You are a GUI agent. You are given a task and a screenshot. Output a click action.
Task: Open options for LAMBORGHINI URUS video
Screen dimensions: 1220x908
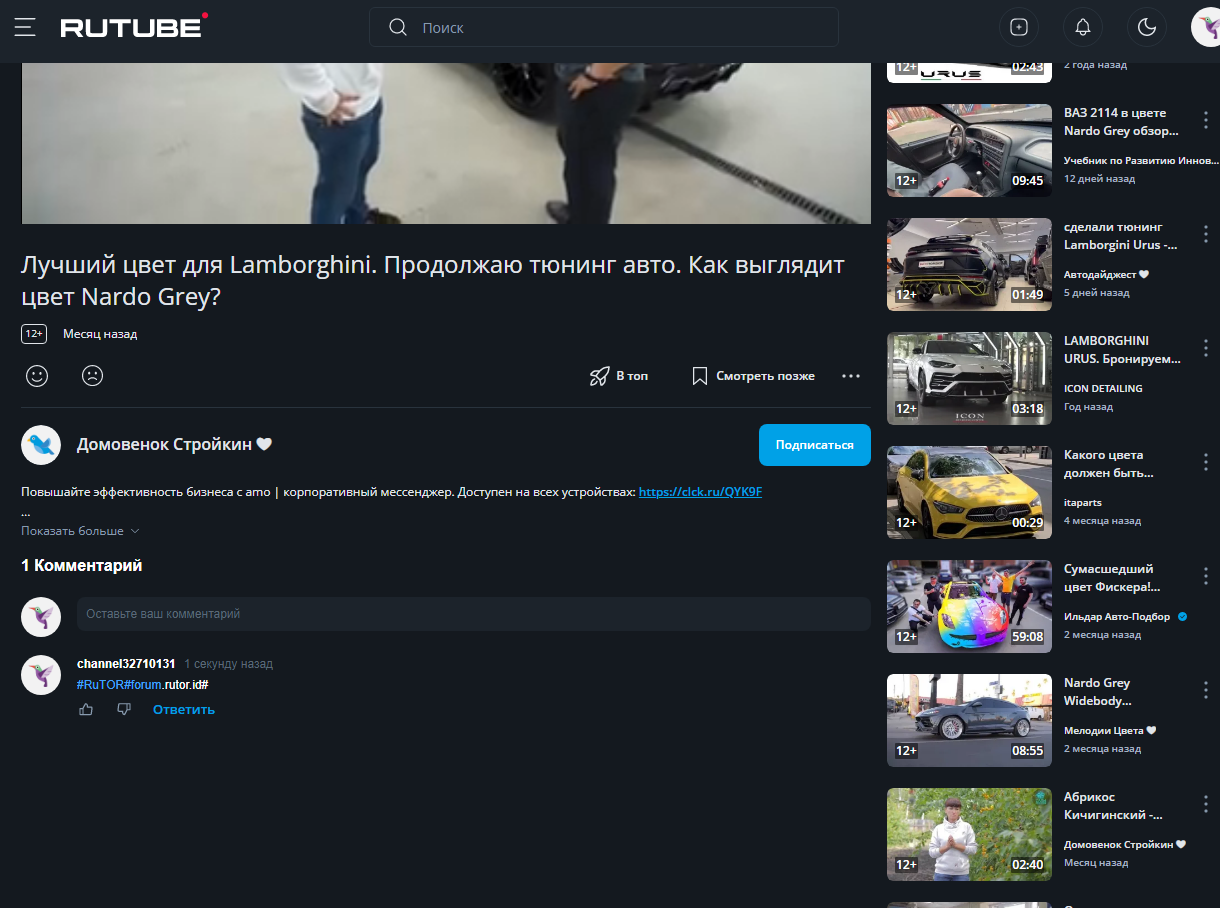pyautogui.click(x=1206, y=348)
